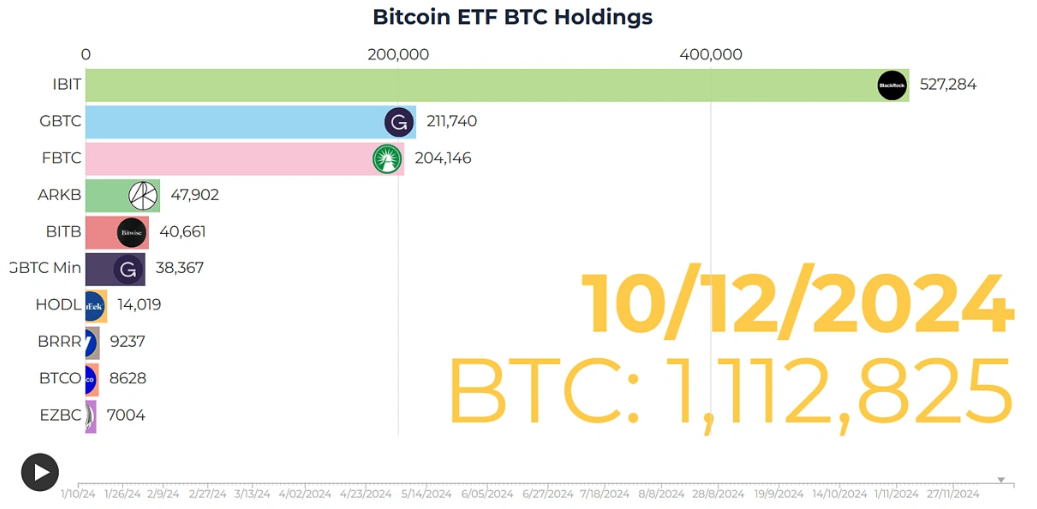Image resolution: width=1037 pixels, height=509 pixels.
Task: Click the BlackRock logo on IBIT bar
Action: (891, 86)
